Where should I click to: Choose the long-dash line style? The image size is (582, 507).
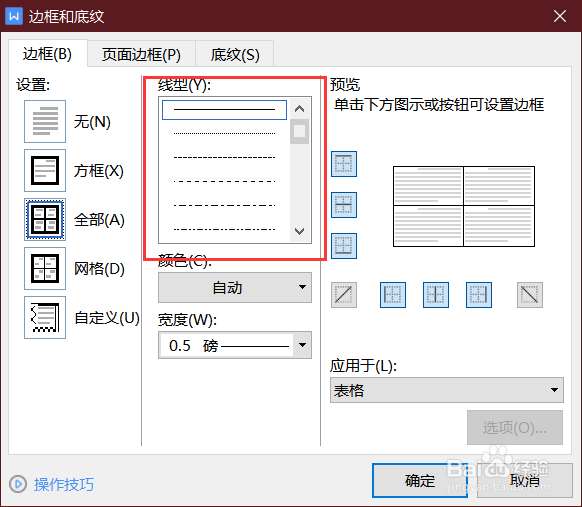[224, 181]
